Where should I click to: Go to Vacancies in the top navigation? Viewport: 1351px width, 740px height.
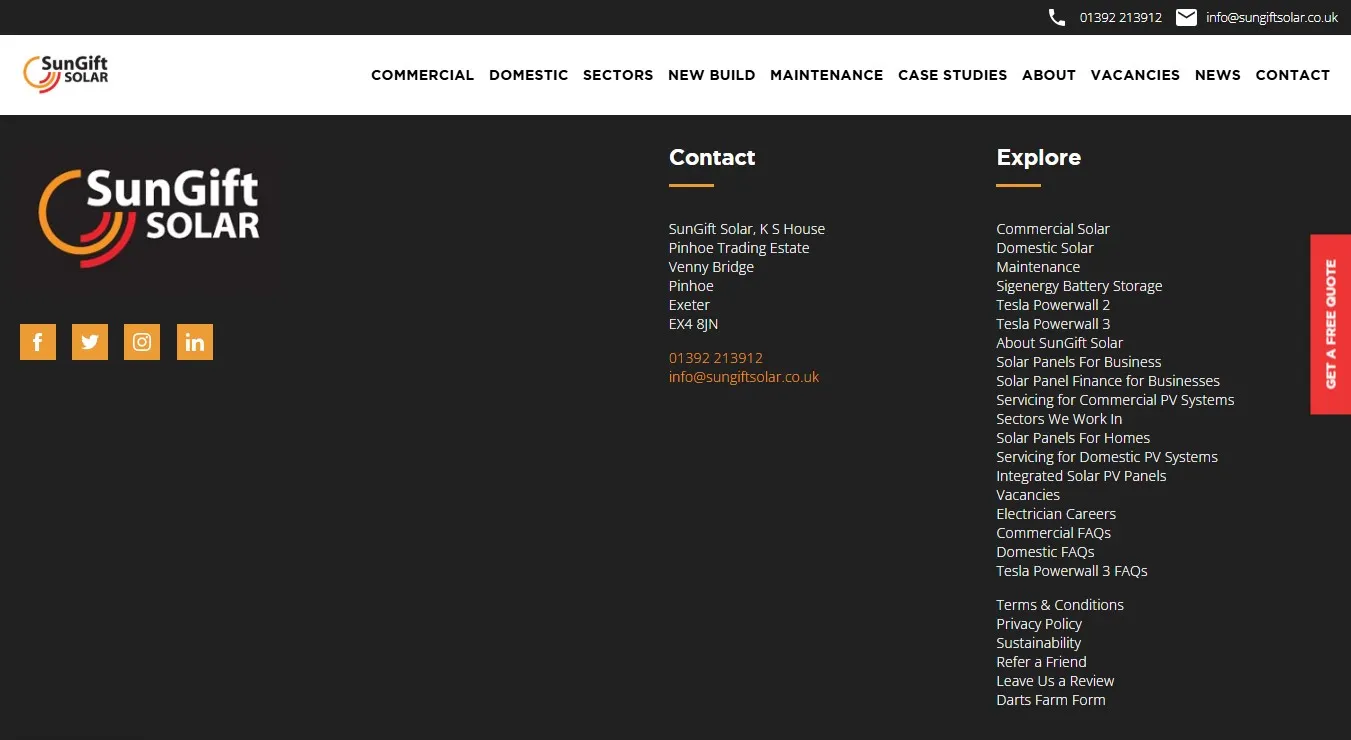(1135, 75)
